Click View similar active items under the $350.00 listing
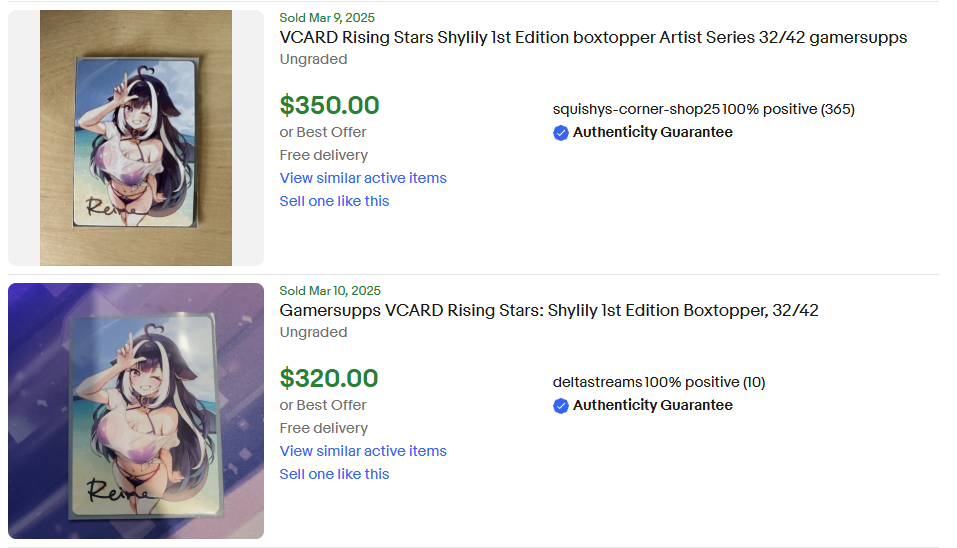Screen dimensions: 957x548 363,178
